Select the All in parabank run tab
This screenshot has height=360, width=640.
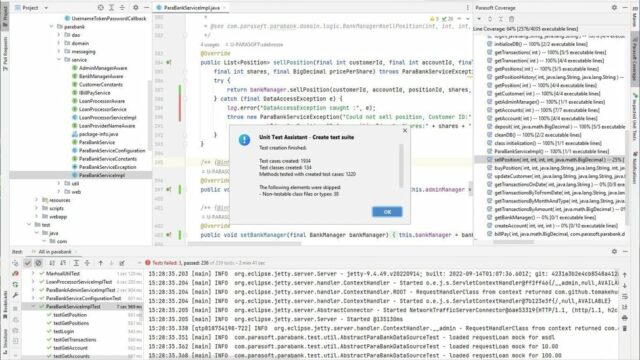point(55,251)
